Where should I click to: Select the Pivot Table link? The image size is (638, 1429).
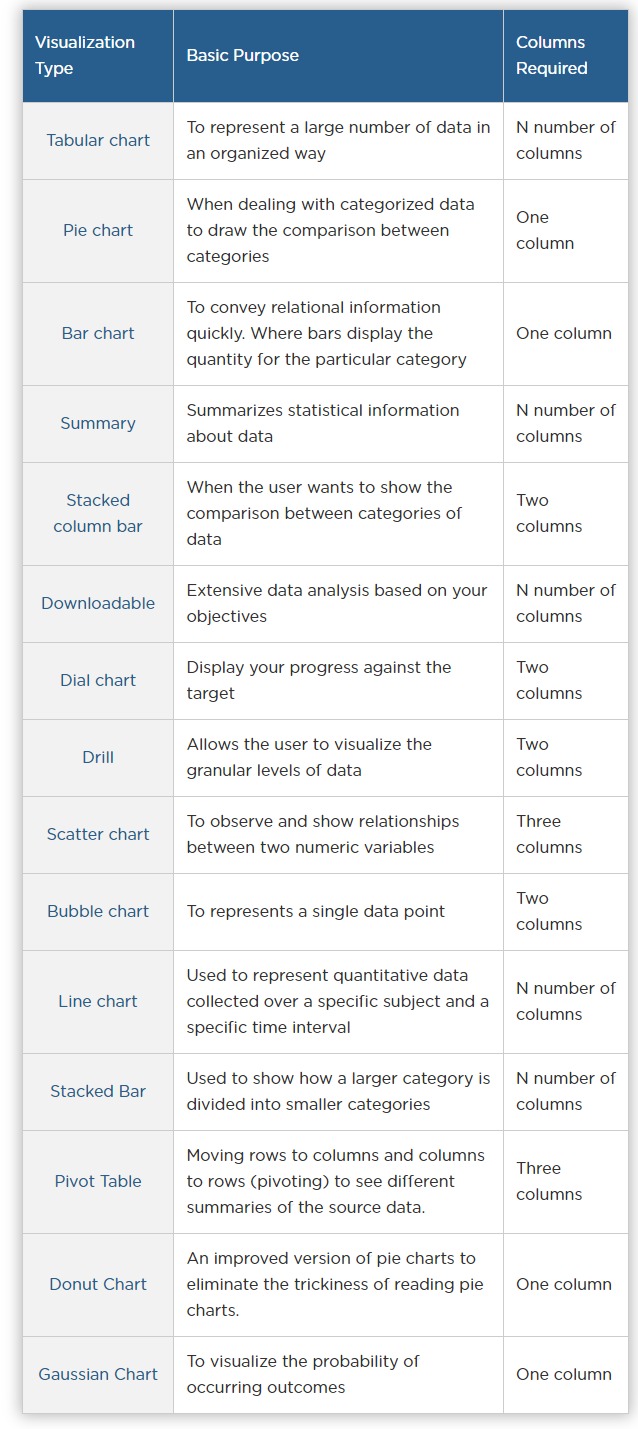pyautogui.click(x=98, y=1181)
